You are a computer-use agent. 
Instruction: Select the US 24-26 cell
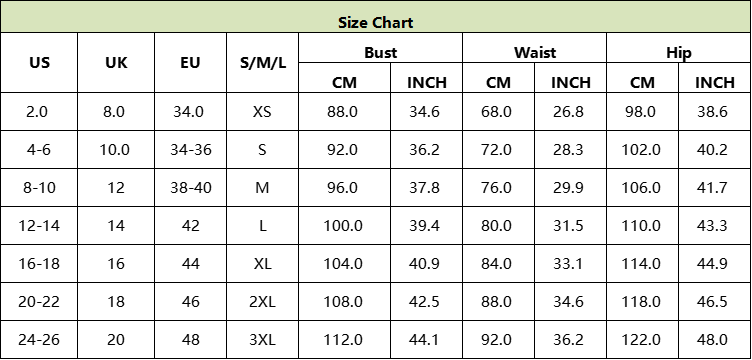click(x=39, y=339)
